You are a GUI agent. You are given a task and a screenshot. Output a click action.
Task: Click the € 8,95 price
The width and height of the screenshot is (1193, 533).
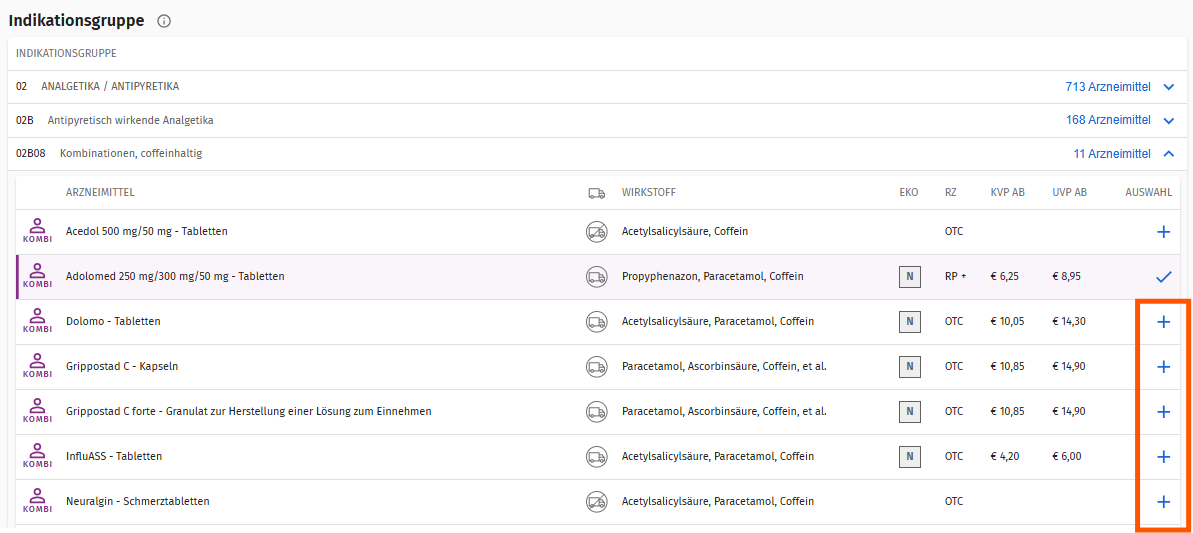(x=1066, y=276)
